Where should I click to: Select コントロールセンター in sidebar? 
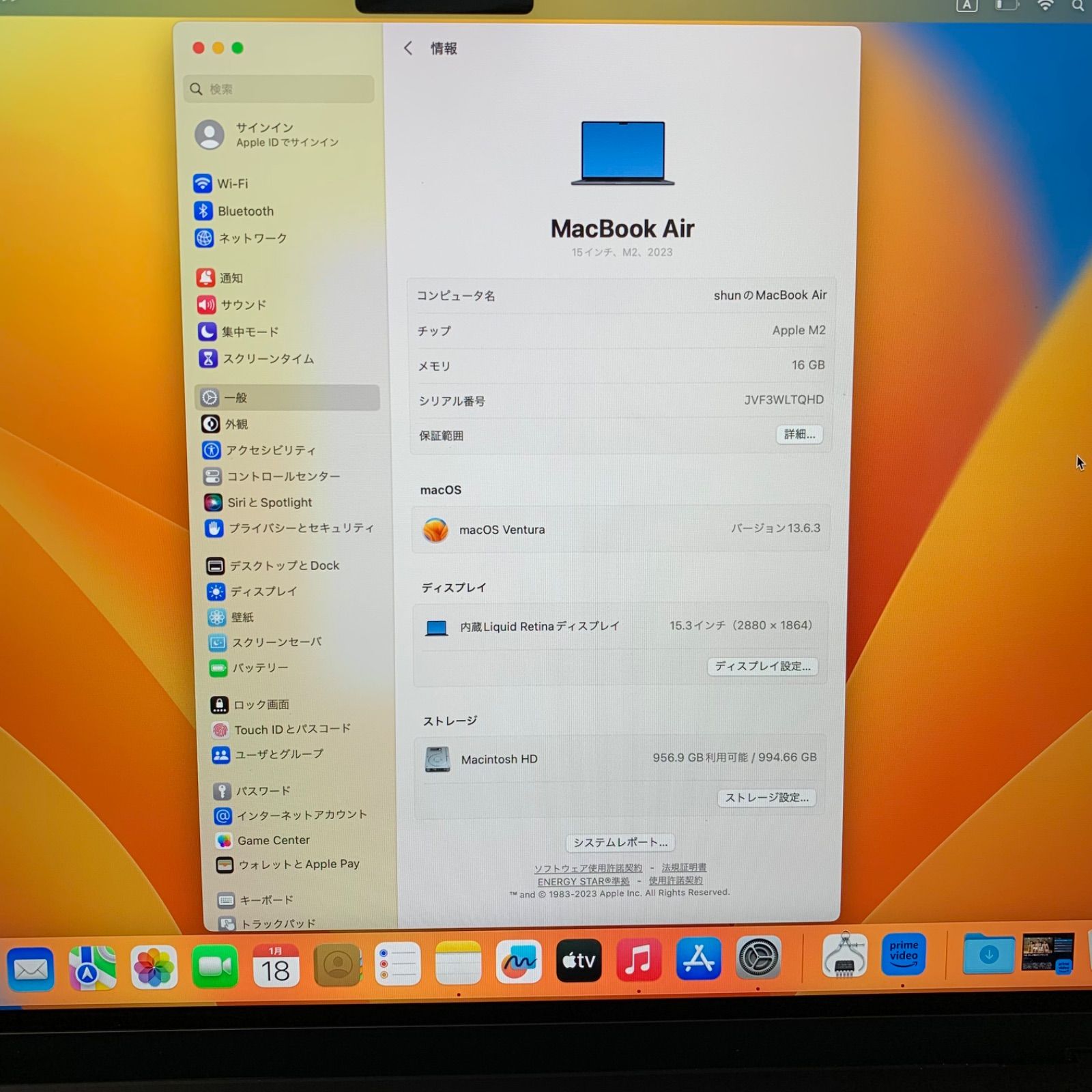(271, 476)
